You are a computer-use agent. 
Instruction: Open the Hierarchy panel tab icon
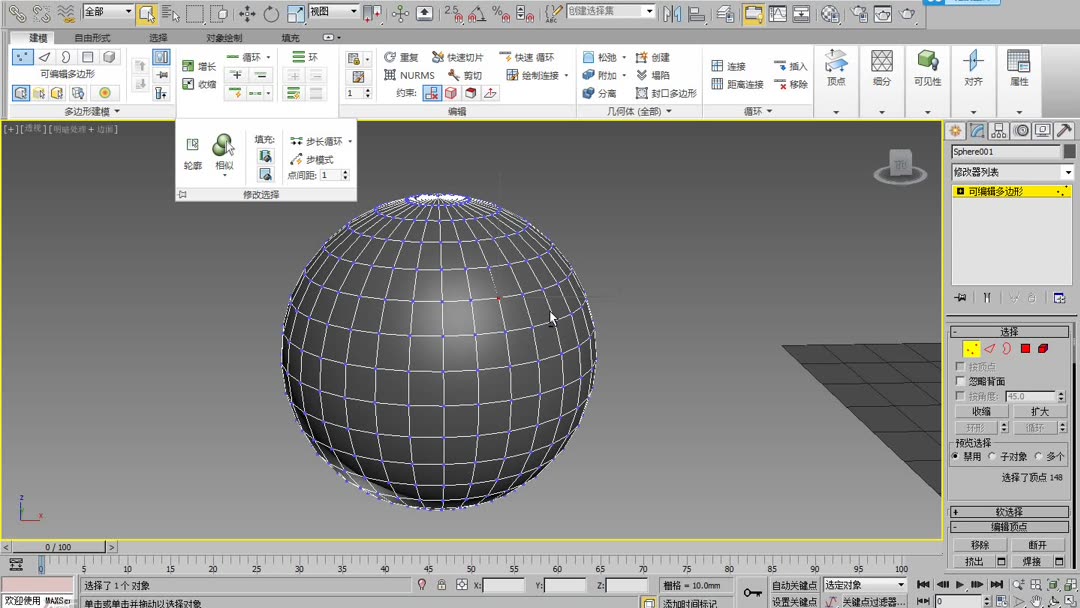tap(999, 131)
